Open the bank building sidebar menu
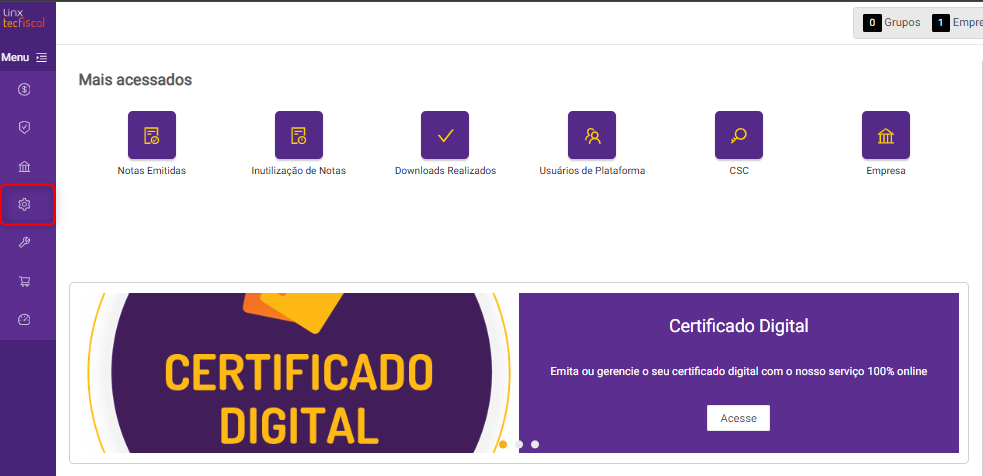 (24, 166)
